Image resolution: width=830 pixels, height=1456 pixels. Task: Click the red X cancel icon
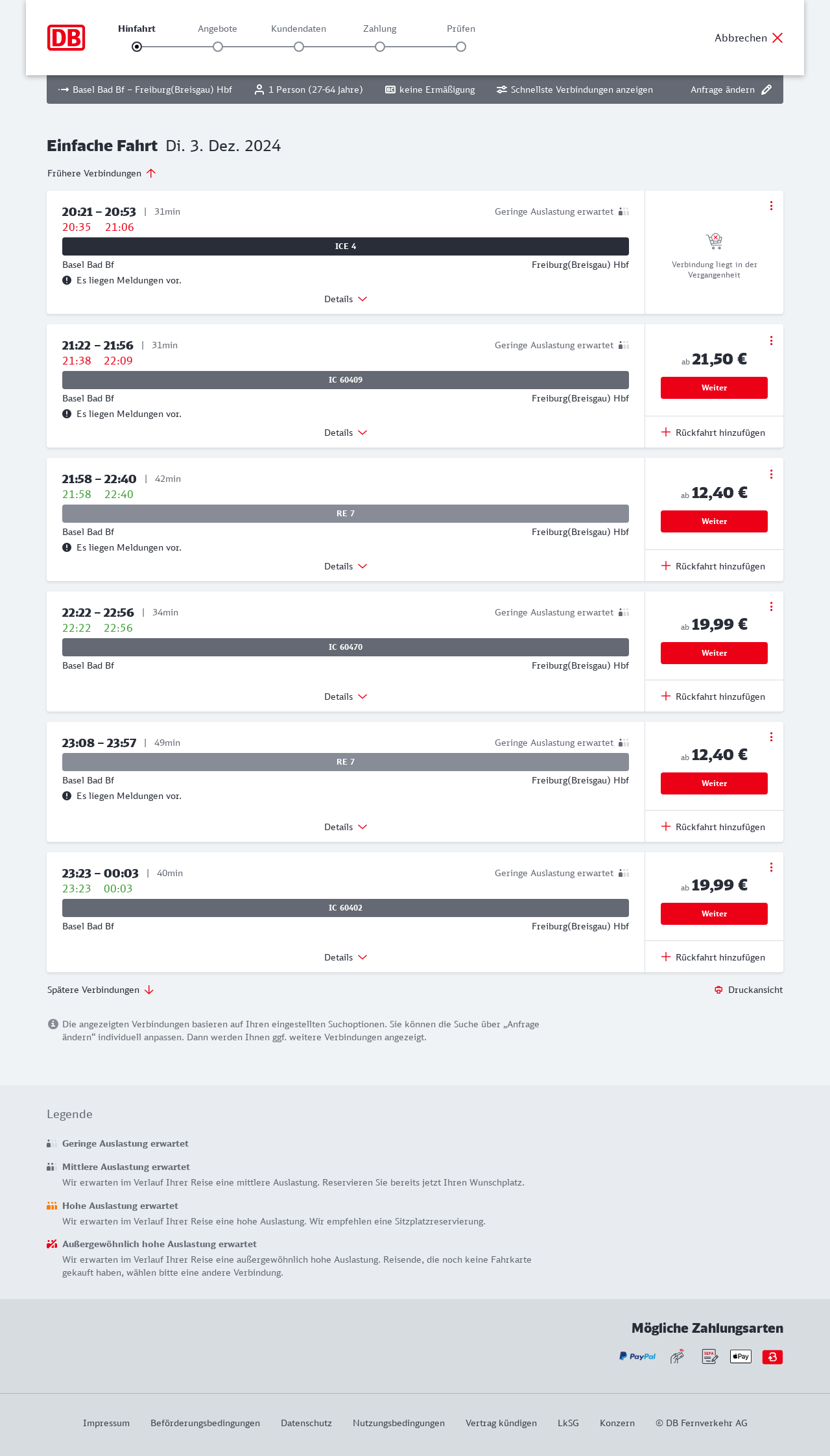[x=777, y=38]
